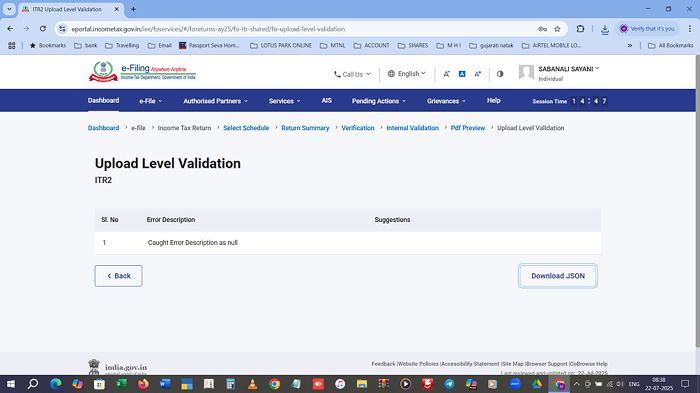
Task: Open a new browser tab
Action: (133, 9)
